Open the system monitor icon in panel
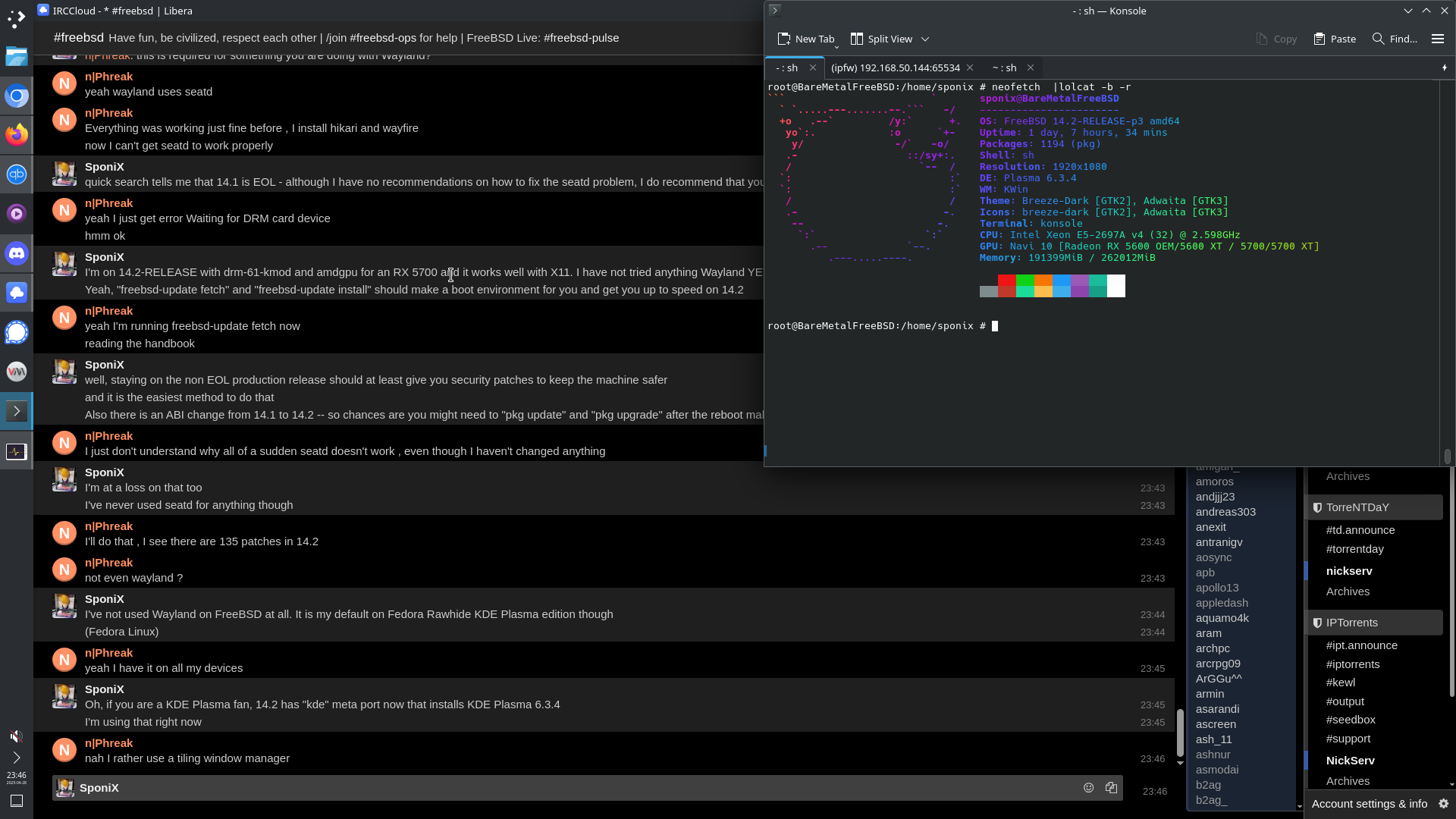The width and height of the screenshot is (1456, 819). coord(17,451)
